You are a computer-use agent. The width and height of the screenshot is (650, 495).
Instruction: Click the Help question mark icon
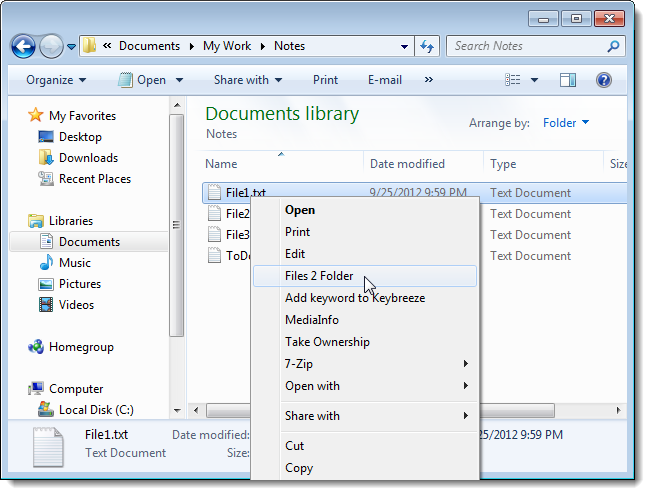(x=604, y=80)
